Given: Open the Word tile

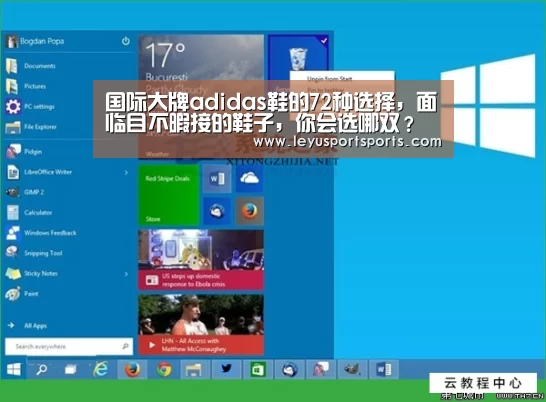Looking at the screenshot, I should coord(217,179).
